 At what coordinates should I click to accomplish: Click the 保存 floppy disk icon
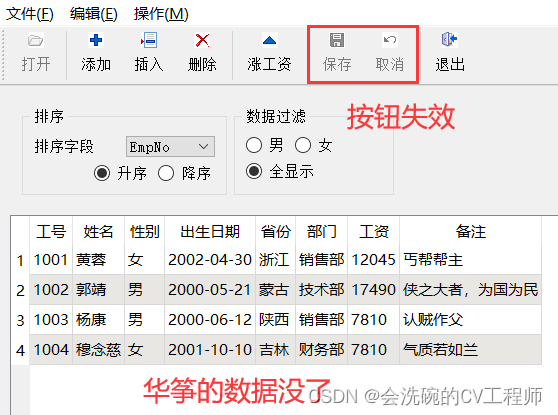(337, 40)
